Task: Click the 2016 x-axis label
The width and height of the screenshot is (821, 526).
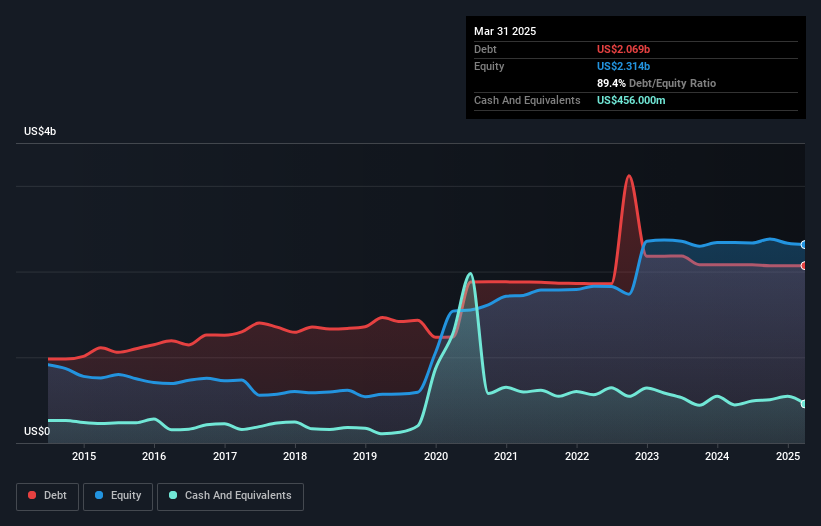Action: 154,456
